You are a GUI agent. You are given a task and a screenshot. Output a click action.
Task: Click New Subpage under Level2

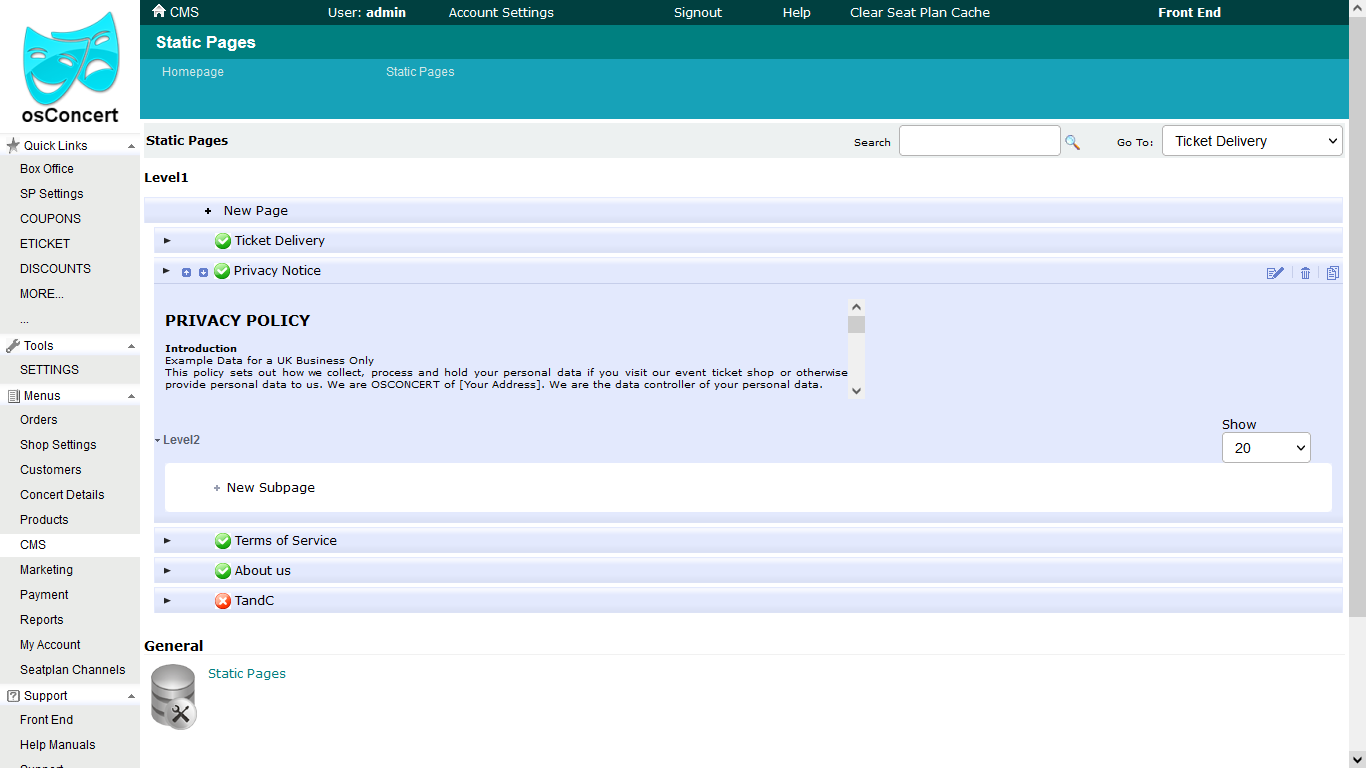coord(270,488)
